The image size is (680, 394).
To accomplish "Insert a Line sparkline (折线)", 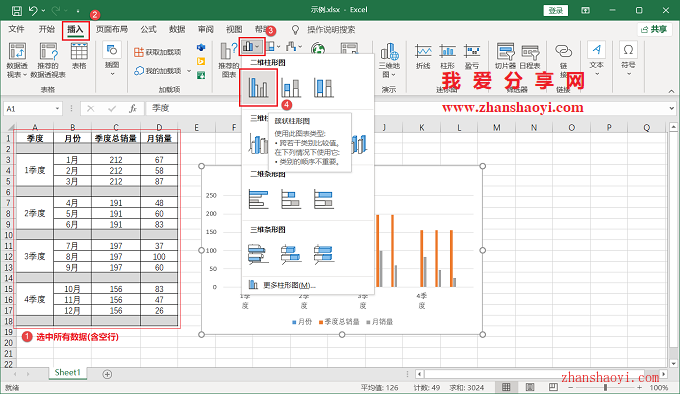I will tap(423, 56).
